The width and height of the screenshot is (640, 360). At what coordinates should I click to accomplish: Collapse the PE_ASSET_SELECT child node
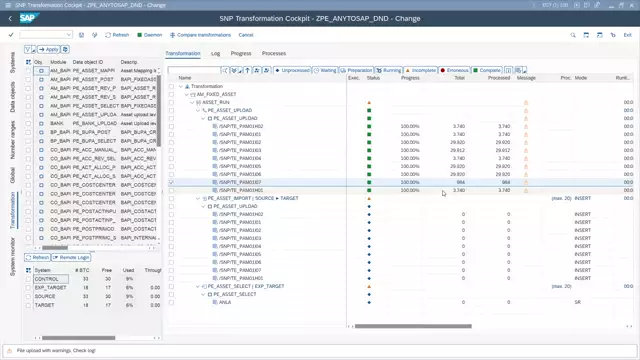(x=203, y=294)
